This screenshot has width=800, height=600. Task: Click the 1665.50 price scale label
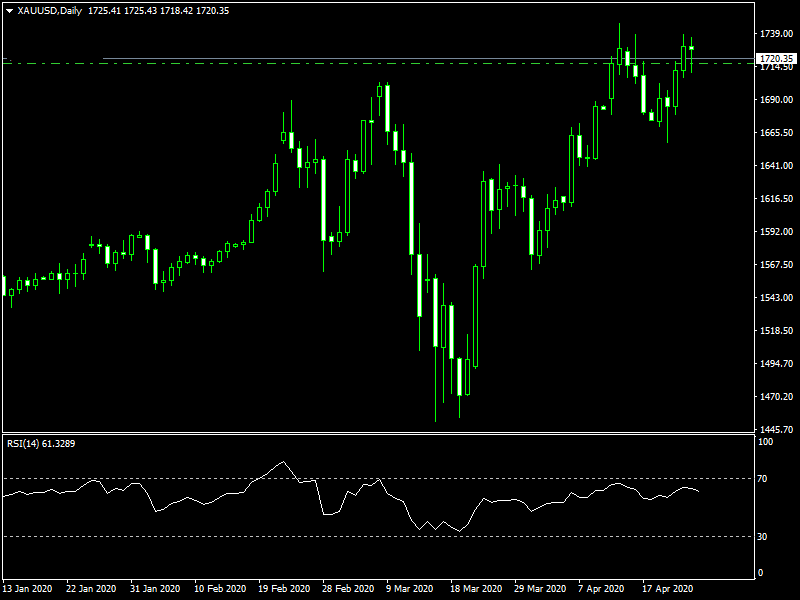pos(777,133)
